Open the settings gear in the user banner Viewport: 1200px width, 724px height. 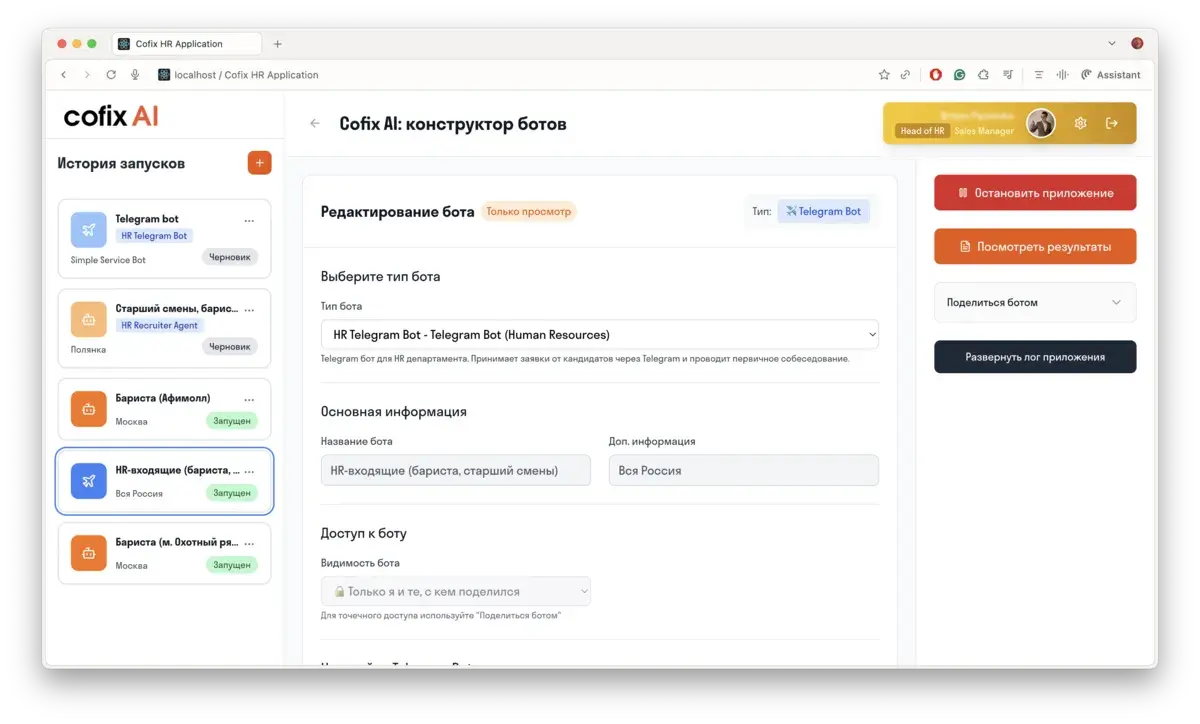click(1080, 123)
